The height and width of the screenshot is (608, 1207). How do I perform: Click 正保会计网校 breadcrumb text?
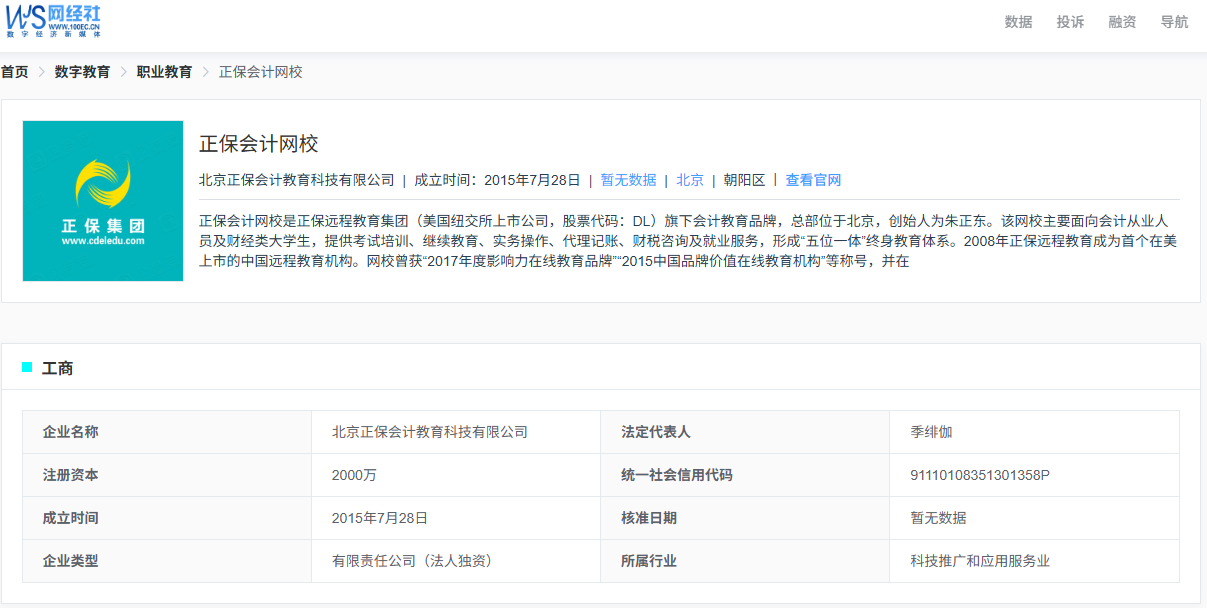(260, 72)
